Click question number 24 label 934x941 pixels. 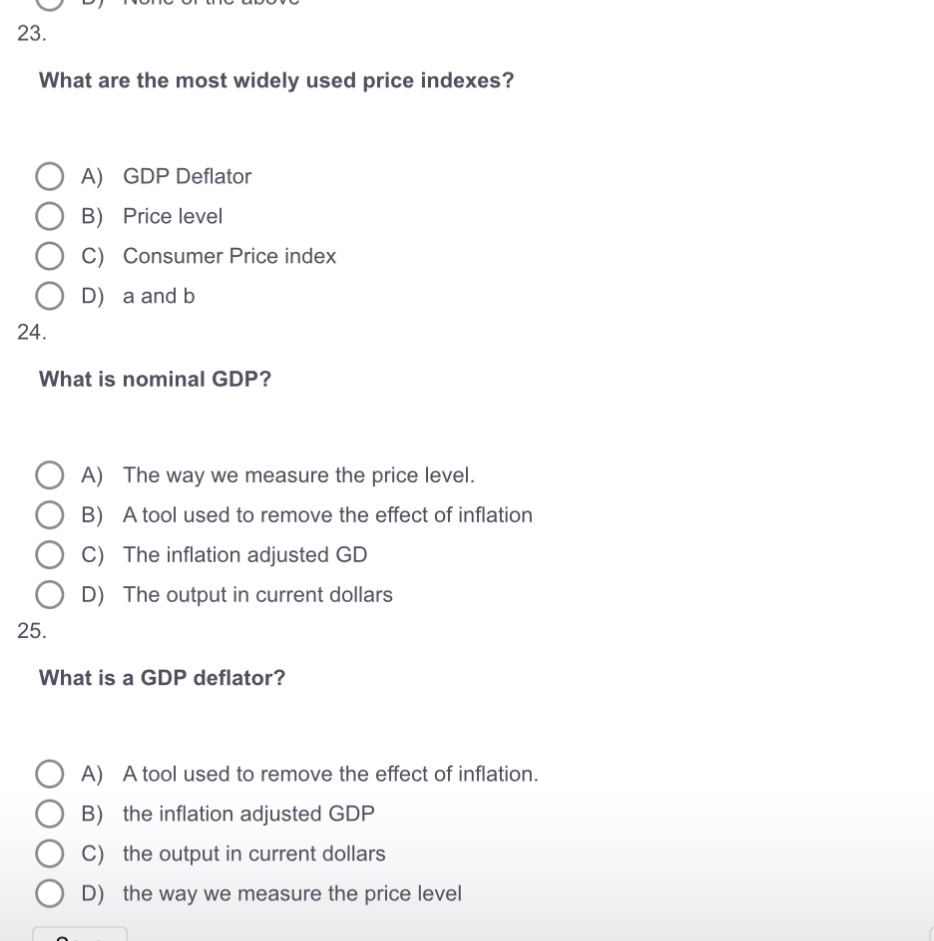coord(30,331)
